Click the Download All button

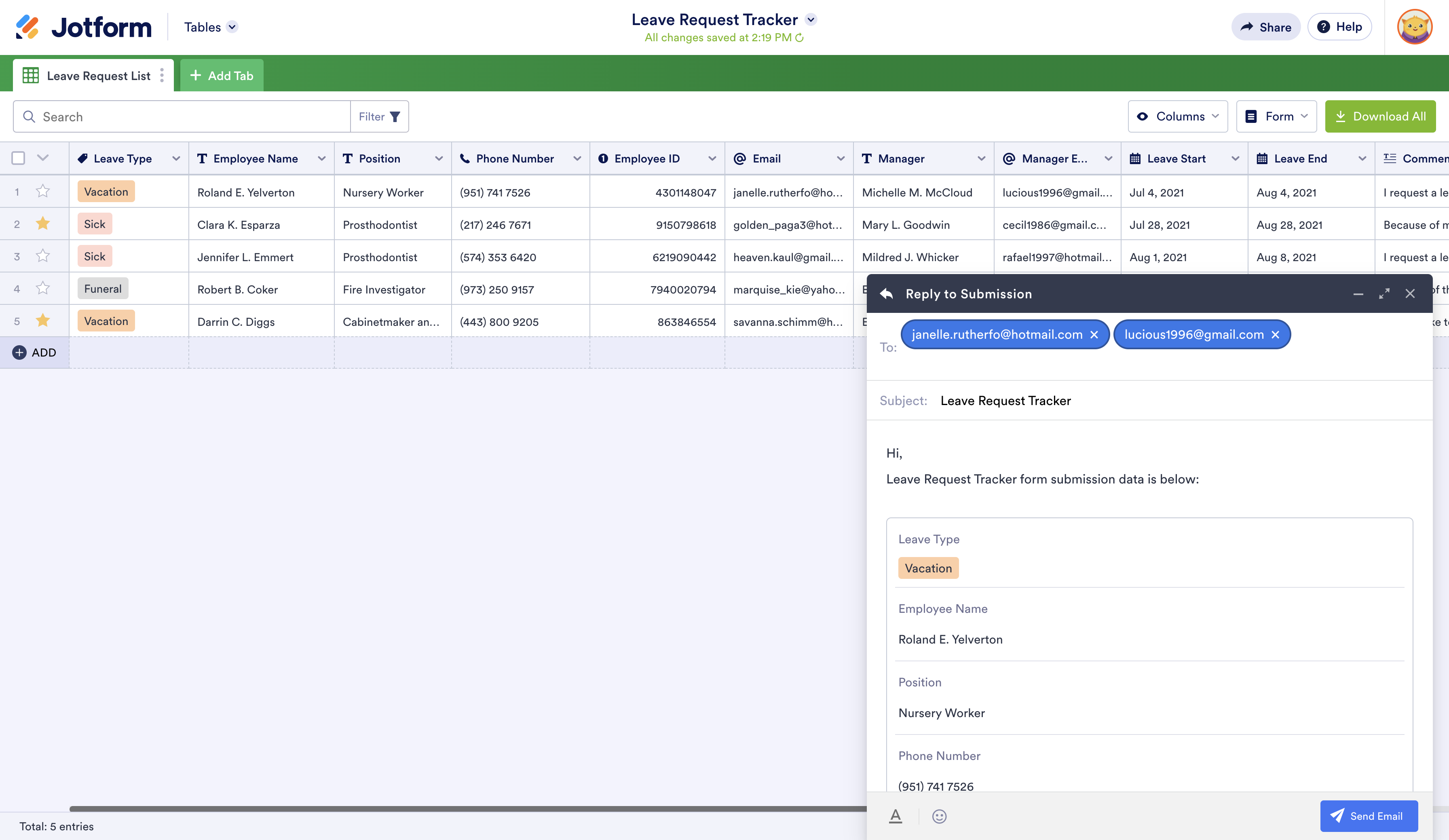coord(1380,117)
